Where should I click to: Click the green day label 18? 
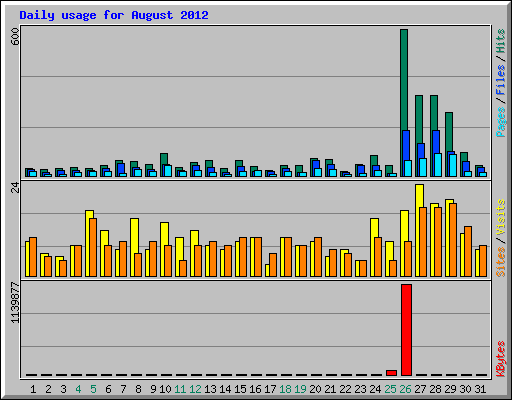point(285,389)
